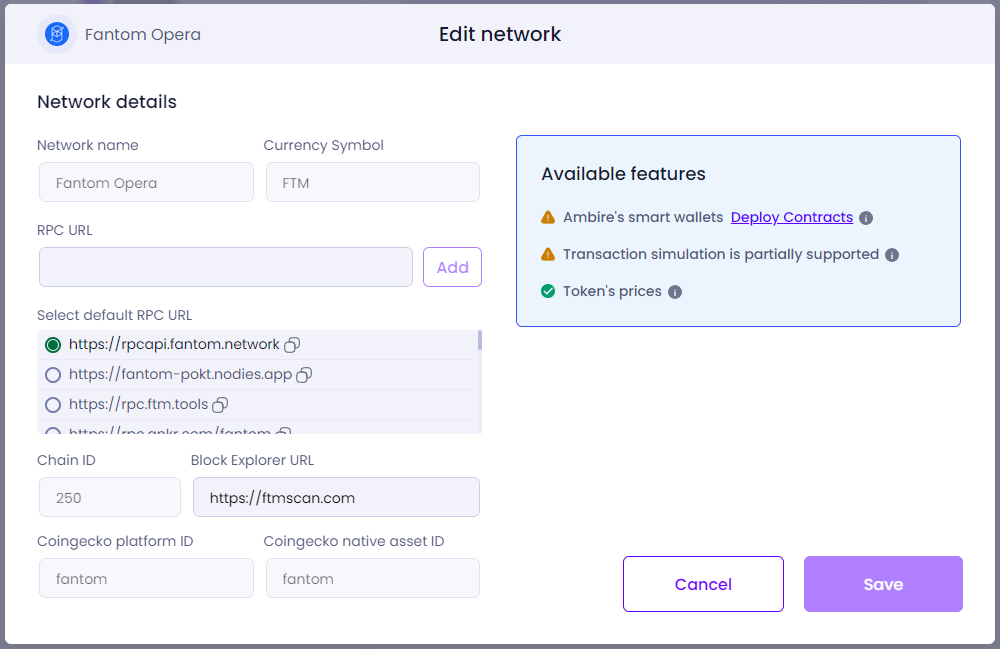
Task: Focus the RPC URL input field
Action: (226, 267)
